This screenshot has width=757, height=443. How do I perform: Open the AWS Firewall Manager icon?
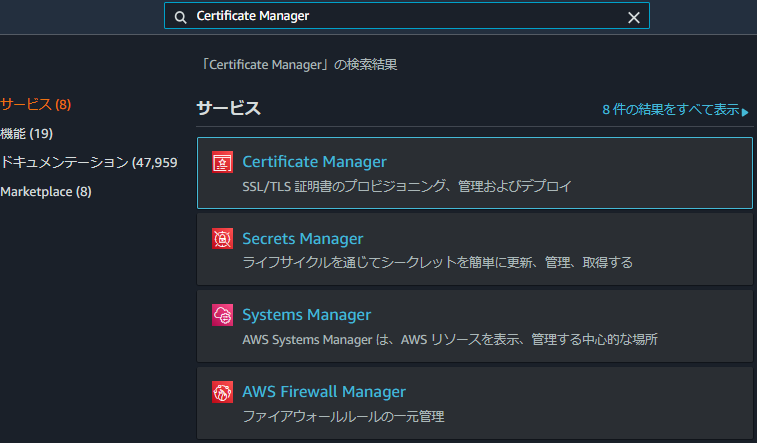tap(222, 392)
